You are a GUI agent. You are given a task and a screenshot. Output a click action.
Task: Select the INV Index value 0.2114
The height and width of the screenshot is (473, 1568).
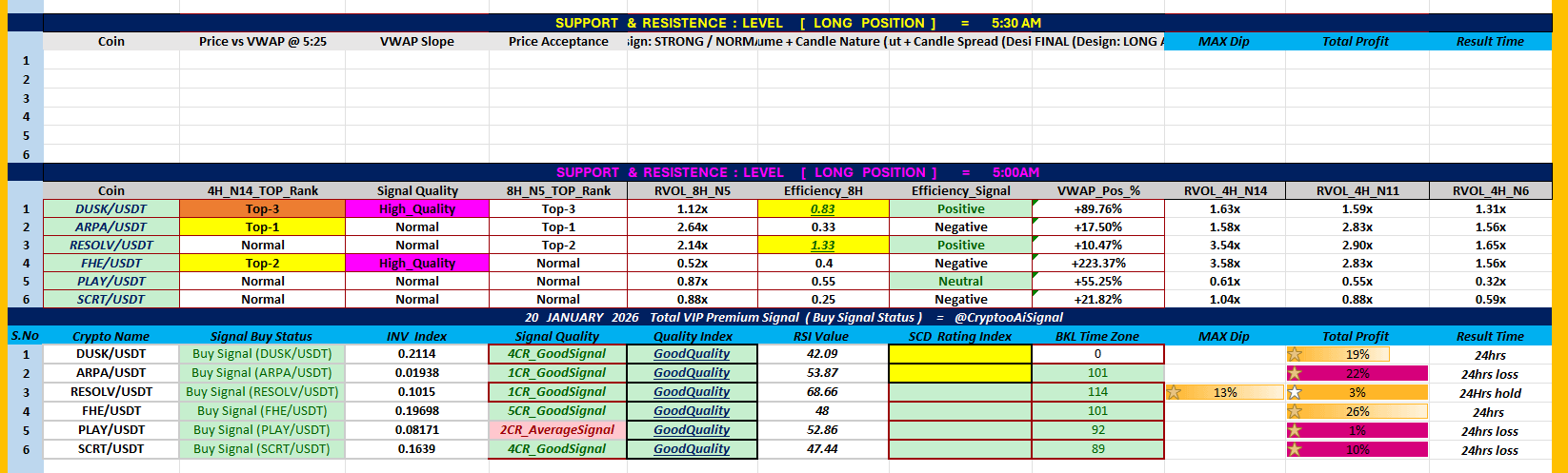pos(416,354)
